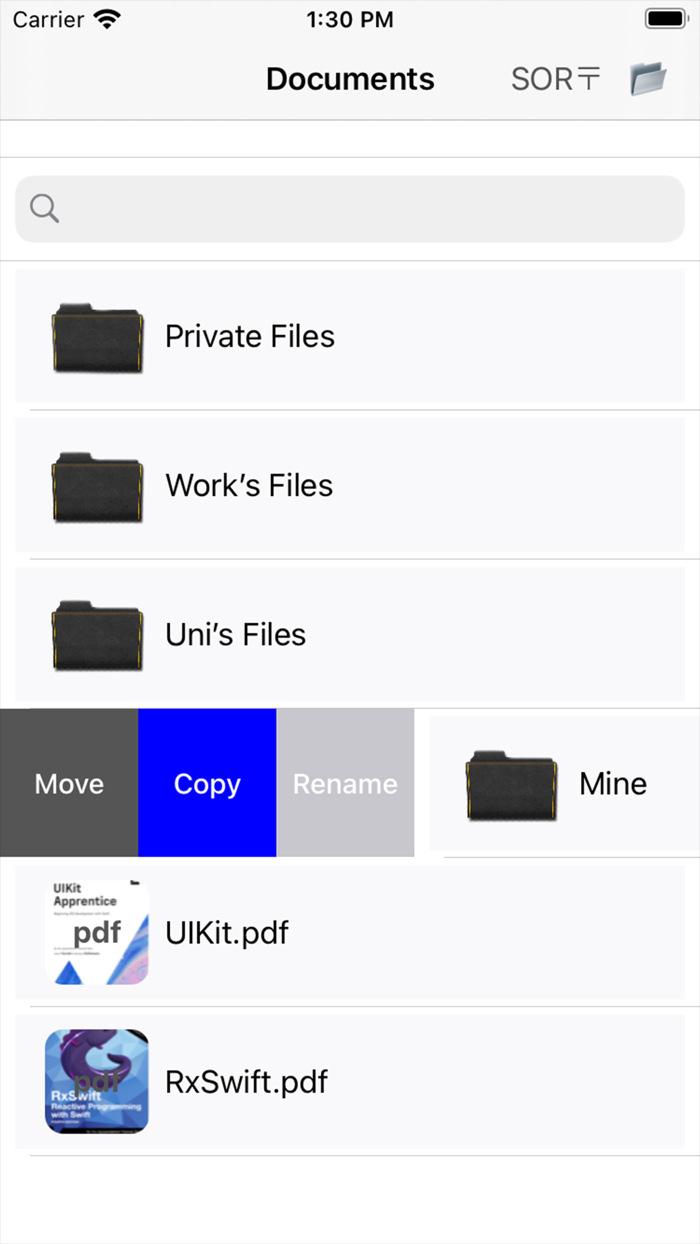
Task: Open the RxSwift.pdf file
Action: pyautogui.click(x=246, y=1081)
